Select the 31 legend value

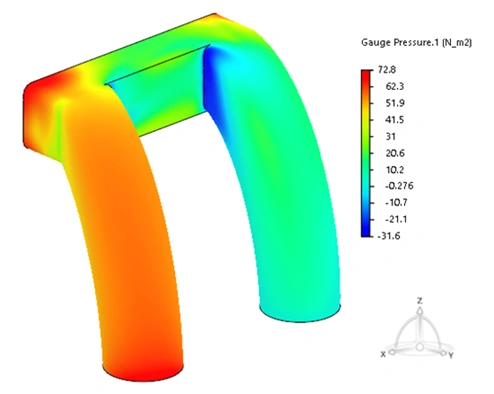390,137
